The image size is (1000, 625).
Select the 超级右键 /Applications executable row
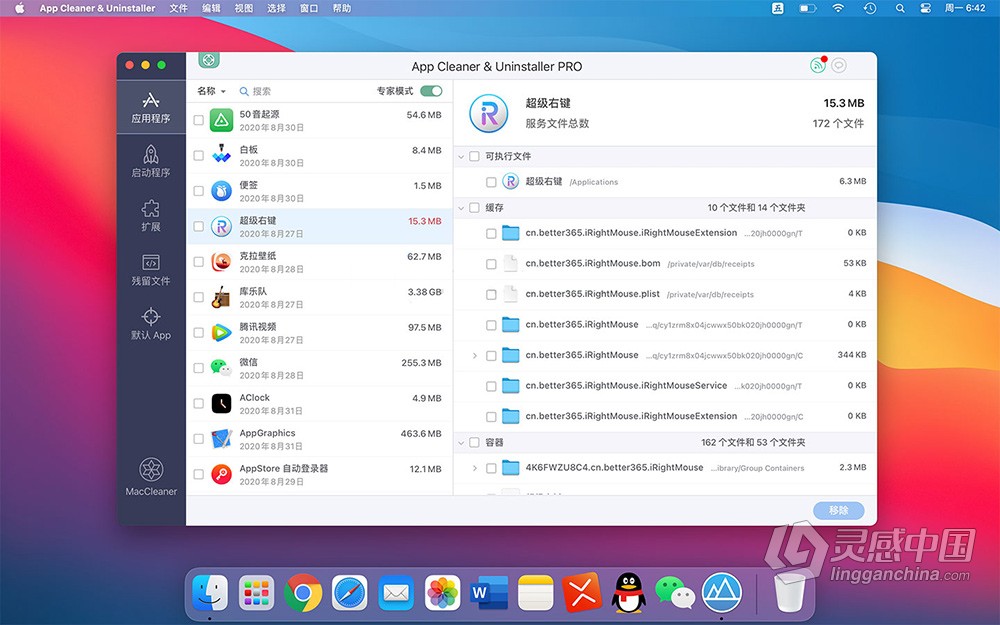pos(665,182)
